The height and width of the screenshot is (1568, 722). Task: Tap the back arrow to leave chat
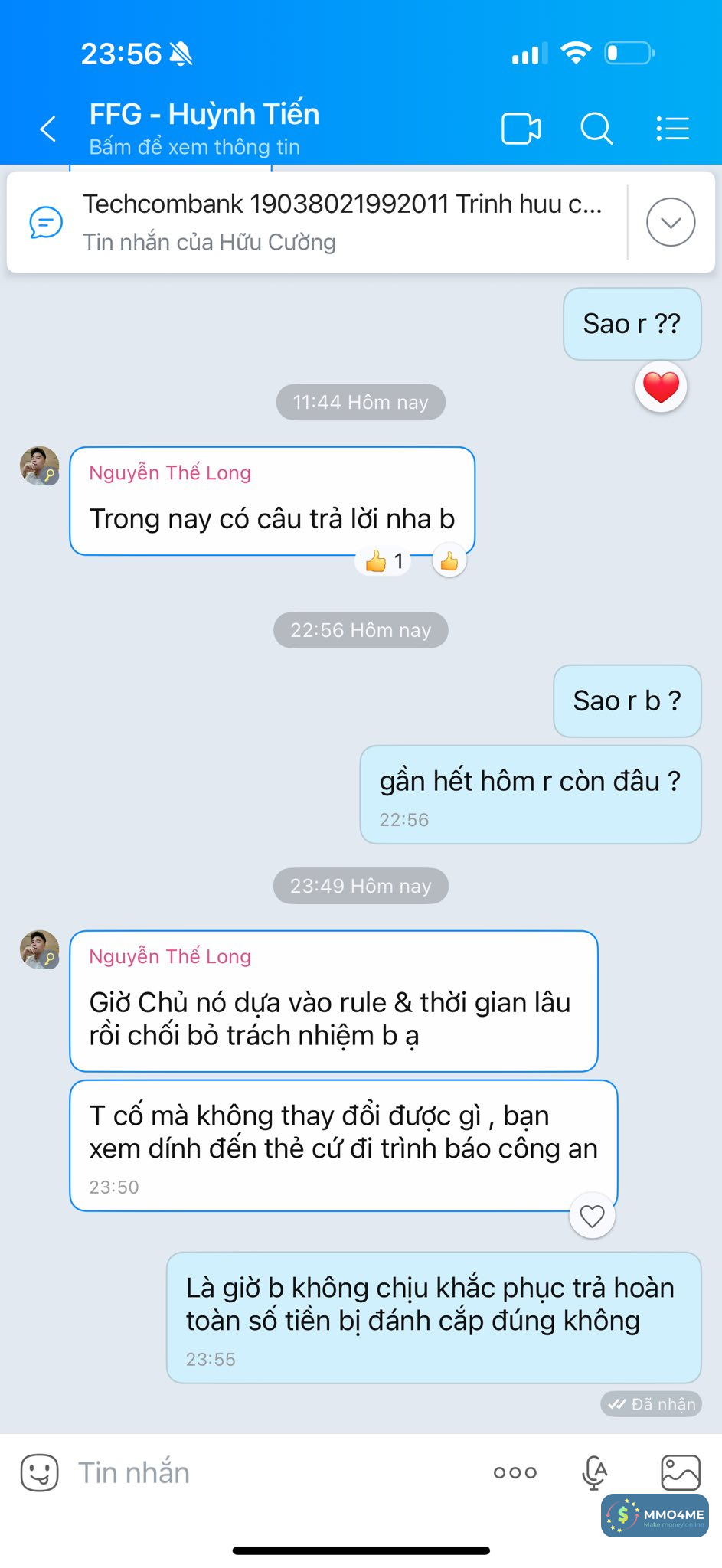[48, 129]
